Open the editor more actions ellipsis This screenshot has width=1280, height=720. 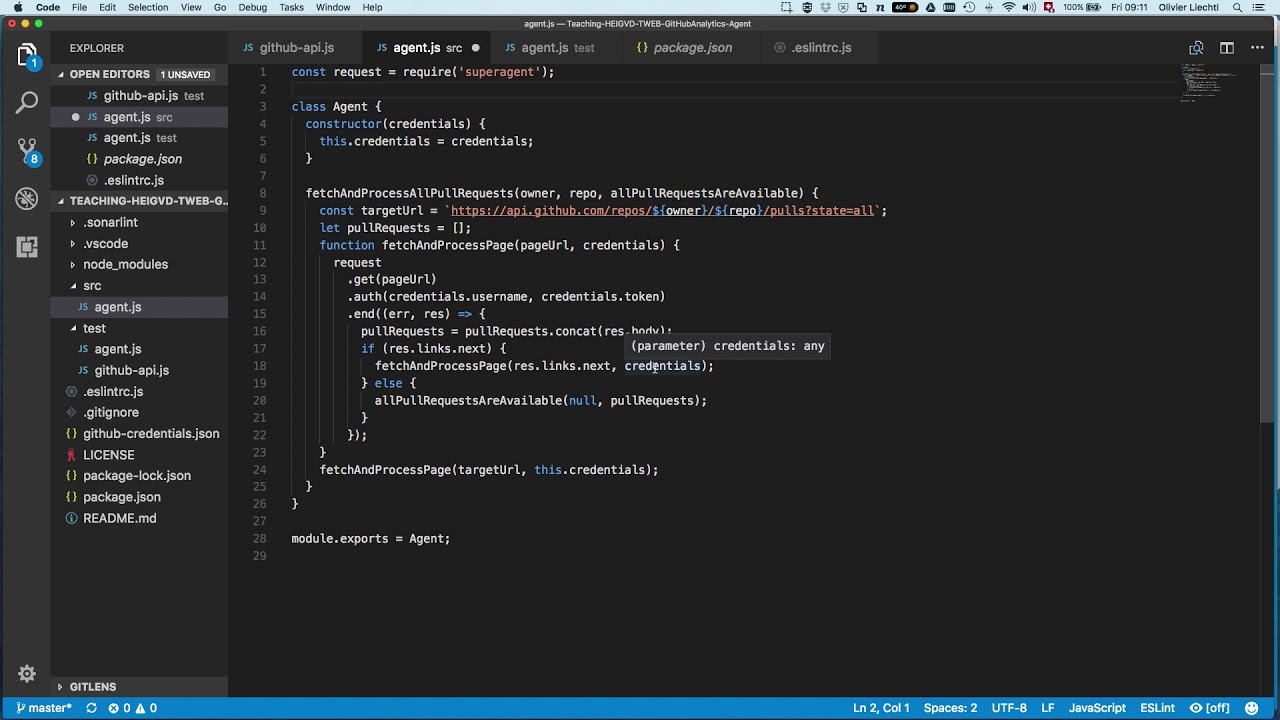coord(1257,48)
